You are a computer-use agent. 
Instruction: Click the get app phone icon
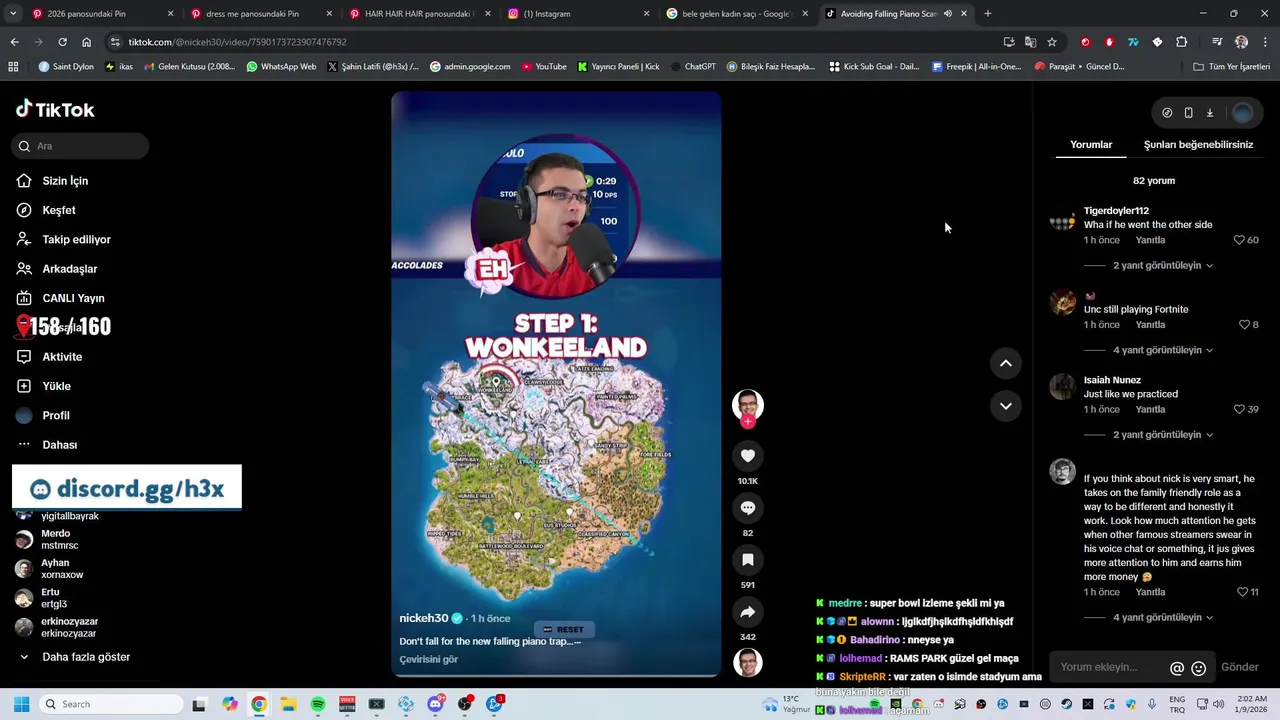pos(1188,113)
